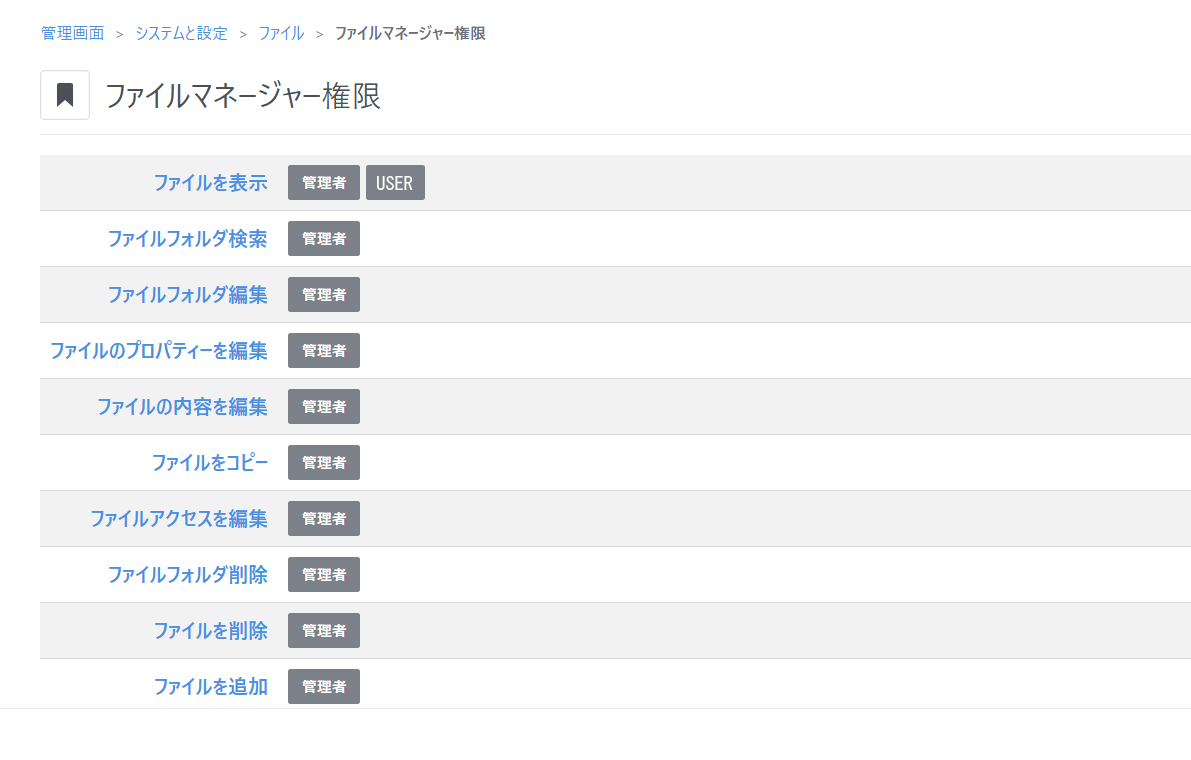
Task: Click 管理者 badge for ファイルを削除
Action: click(324, 631)
